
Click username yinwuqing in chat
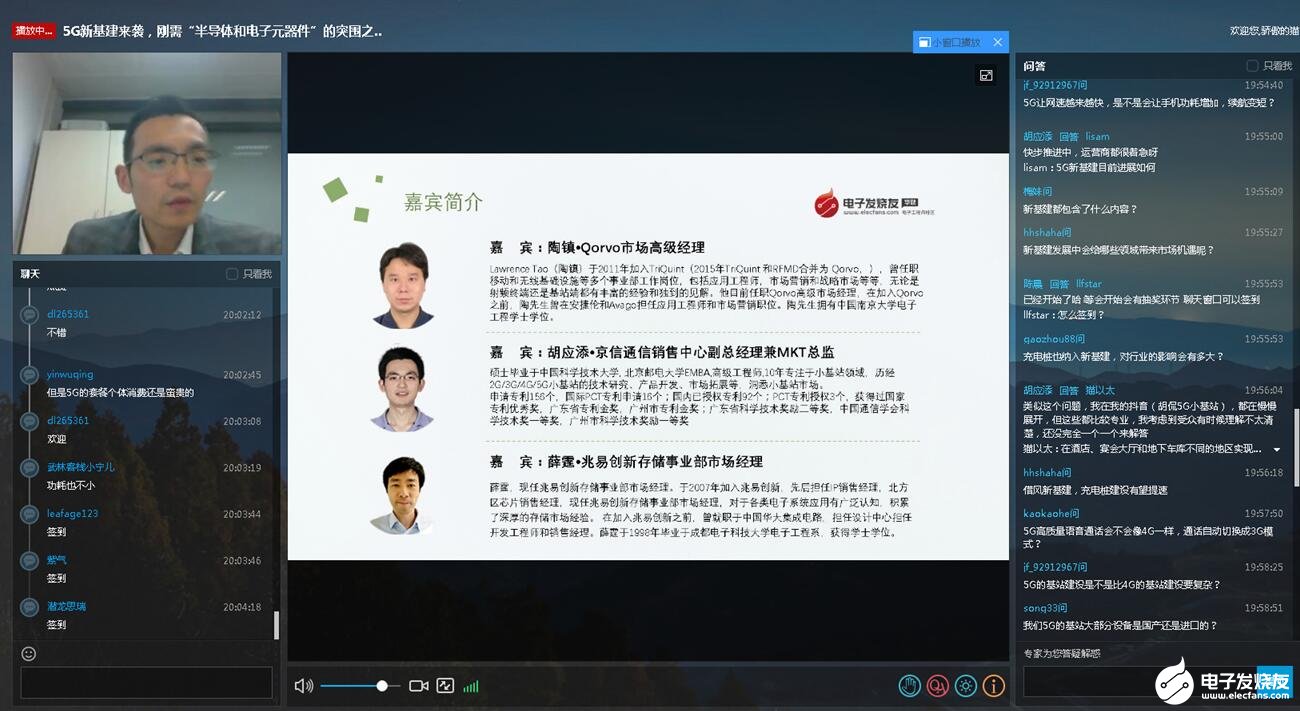[x=70, y=375]
